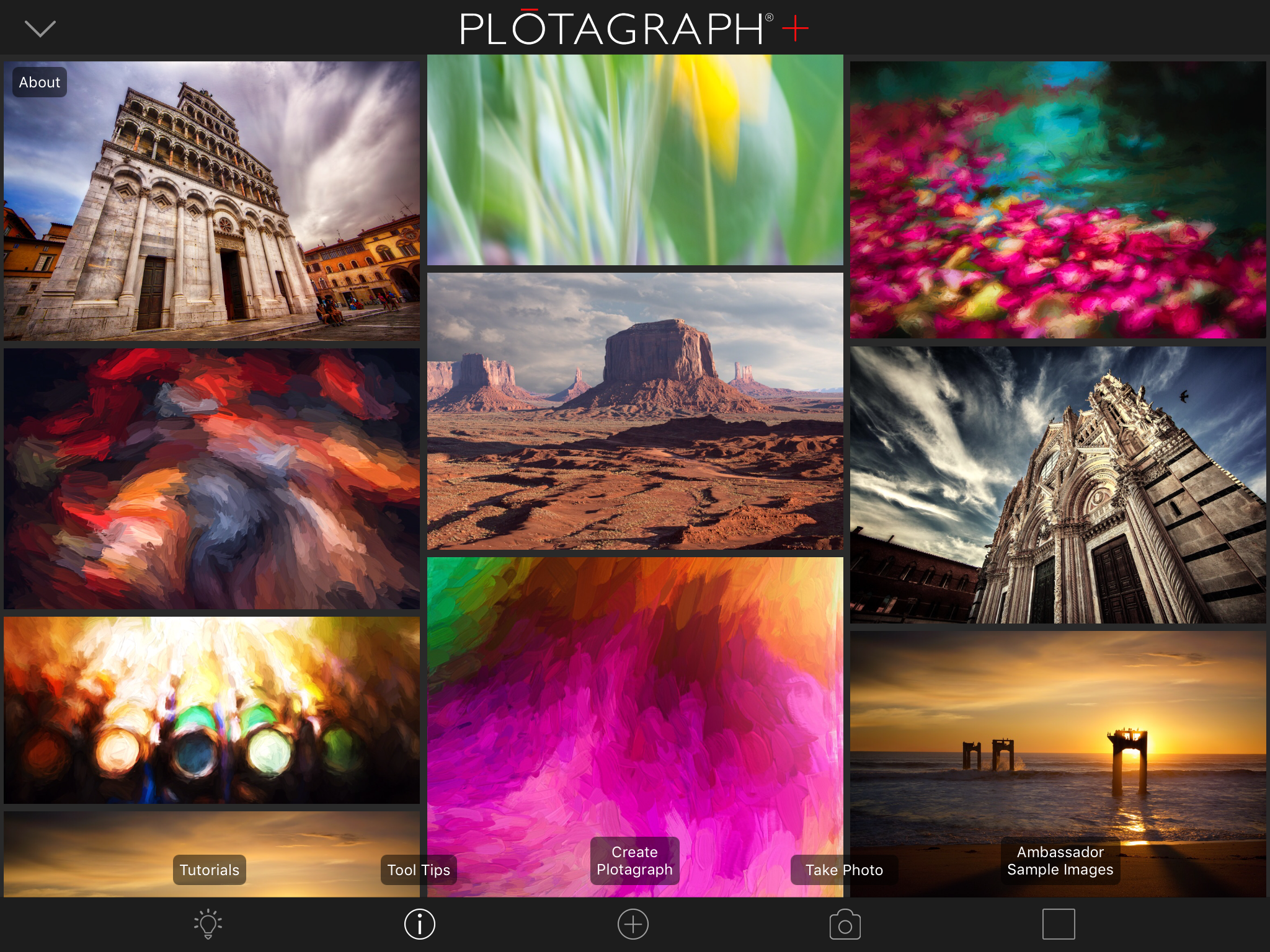Tap the red plus in logo

click(796, 29)
